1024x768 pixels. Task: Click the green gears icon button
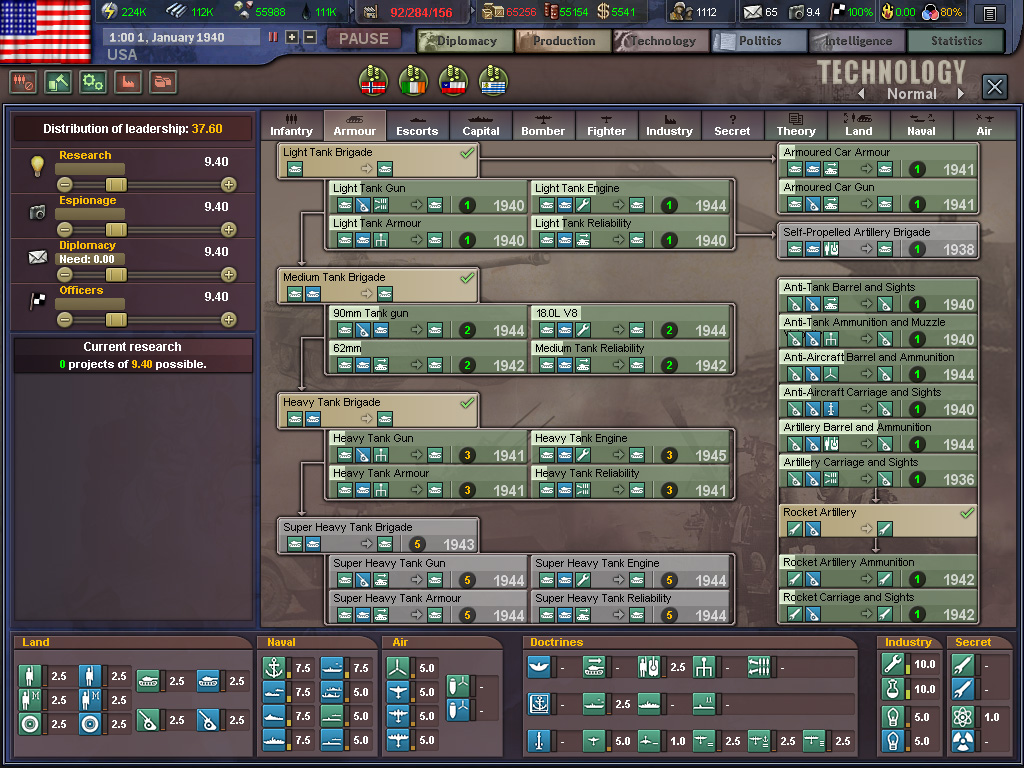pos(93,82)
